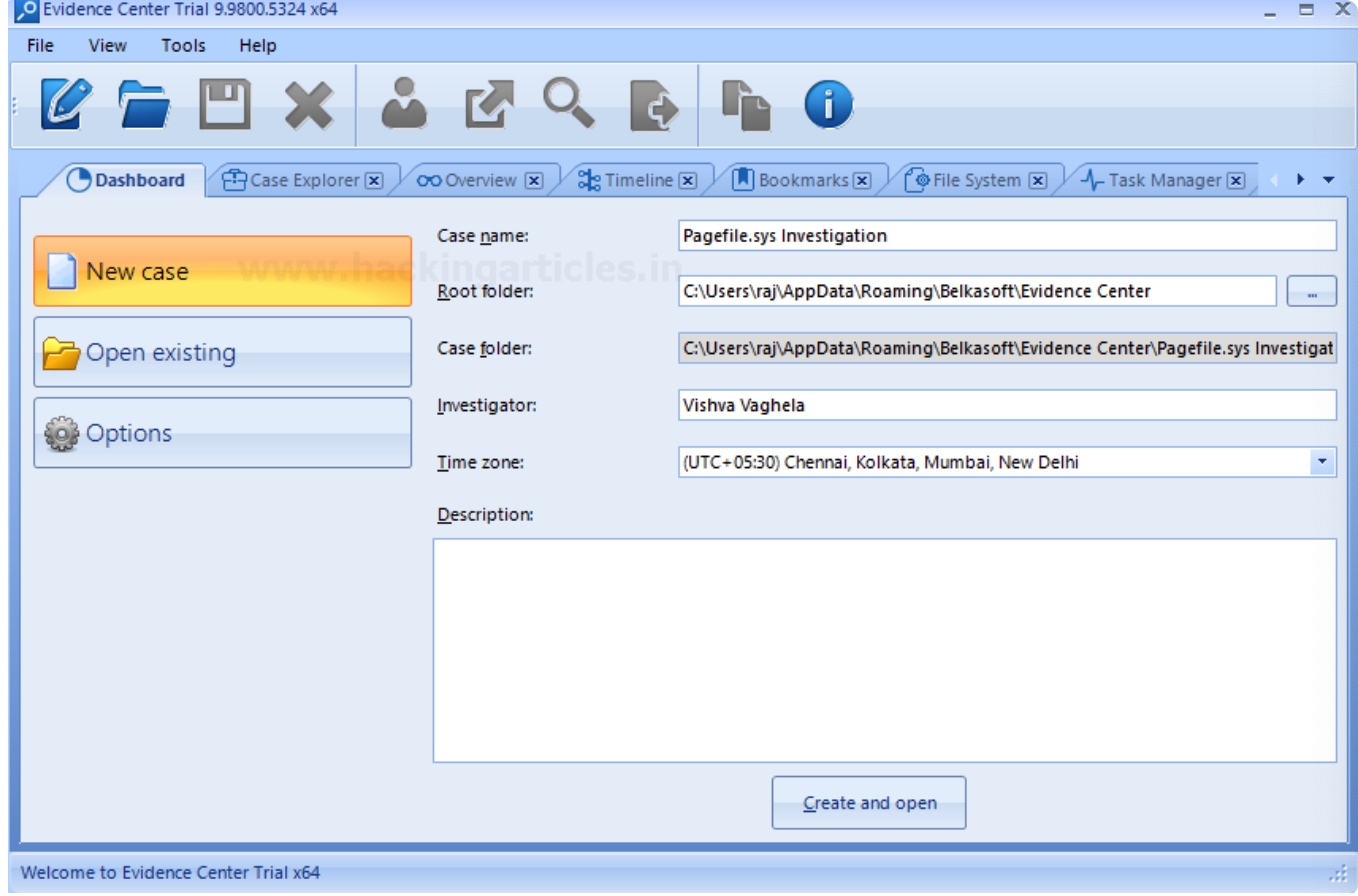This screenshot has width=1358, height=896.
Task: Click the Evidence Center title bar app icon
Action: click(x=28, y=11)
